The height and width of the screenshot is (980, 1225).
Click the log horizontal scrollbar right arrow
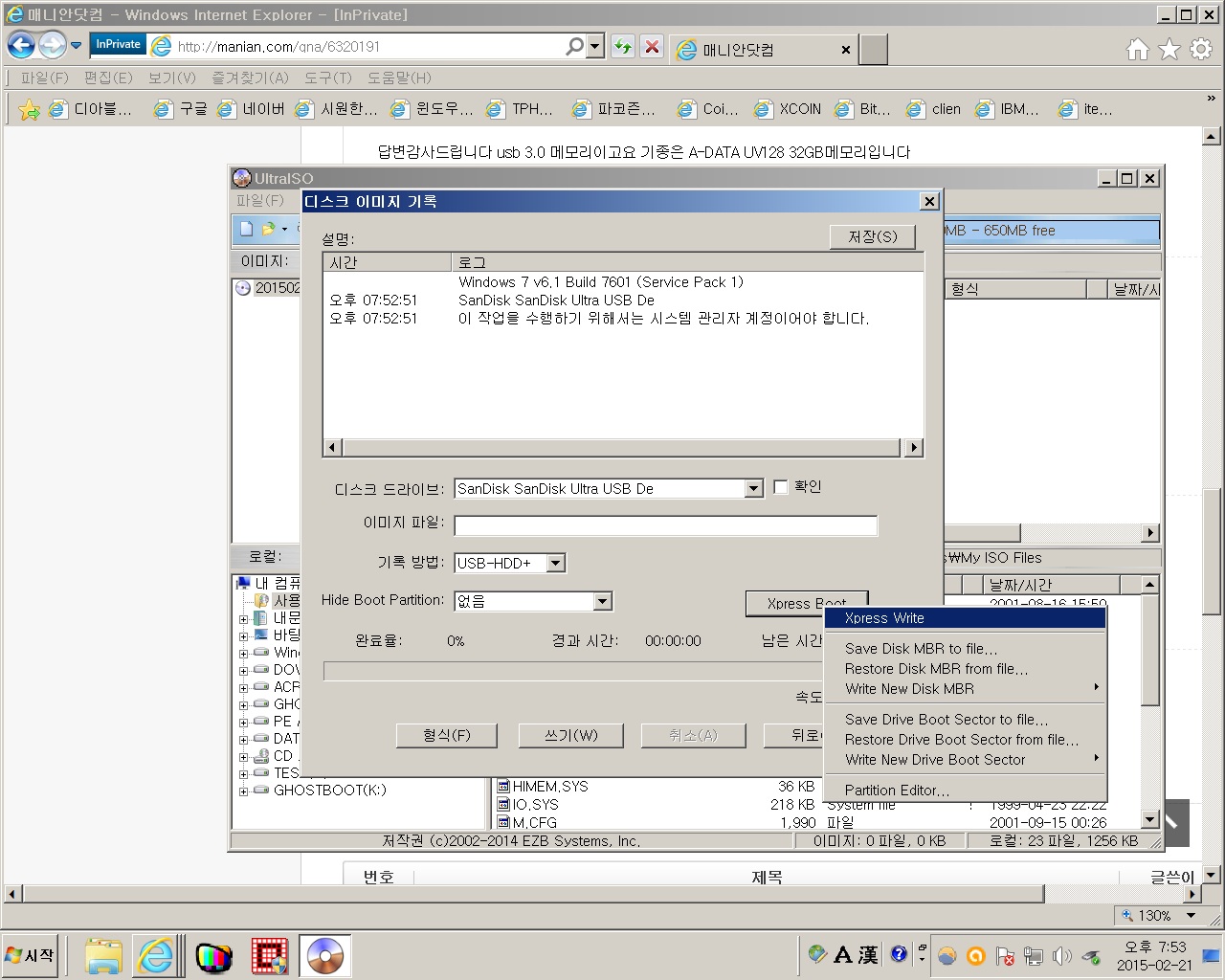[914, 447]
